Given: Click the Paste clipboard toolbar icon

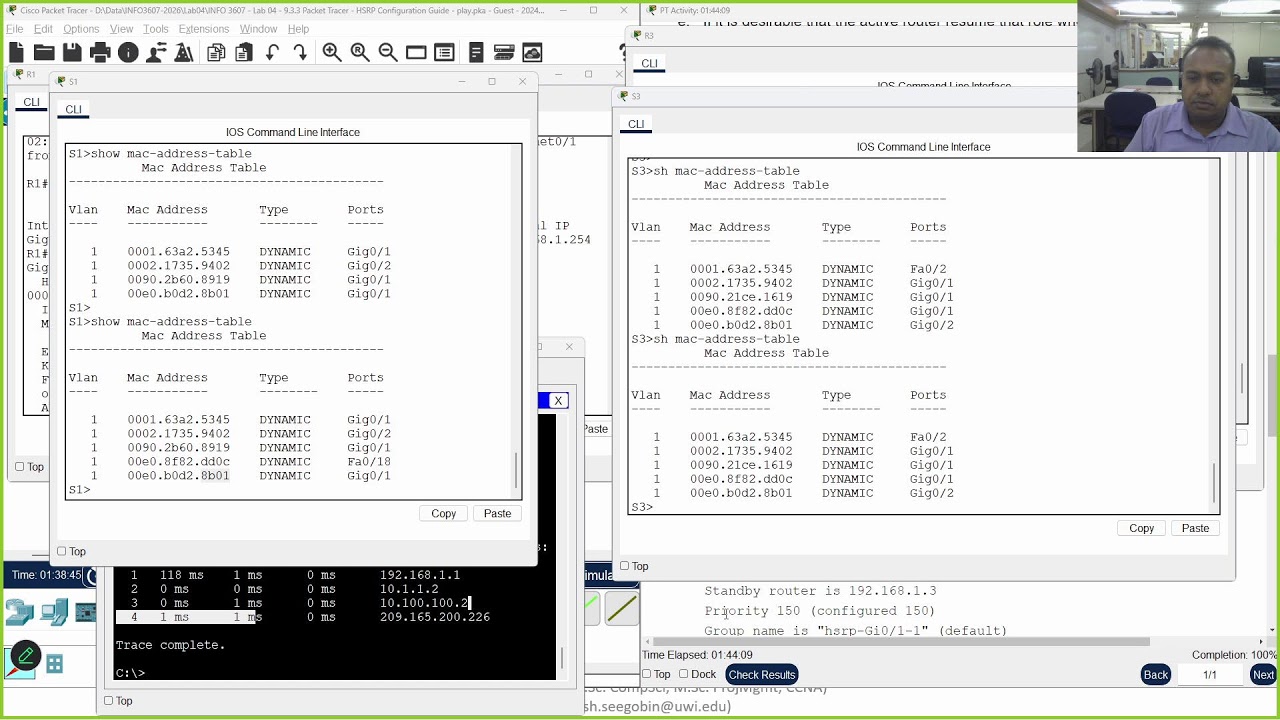Looking at the screenshot, I should pyautogui.click(x=244, y=53).
